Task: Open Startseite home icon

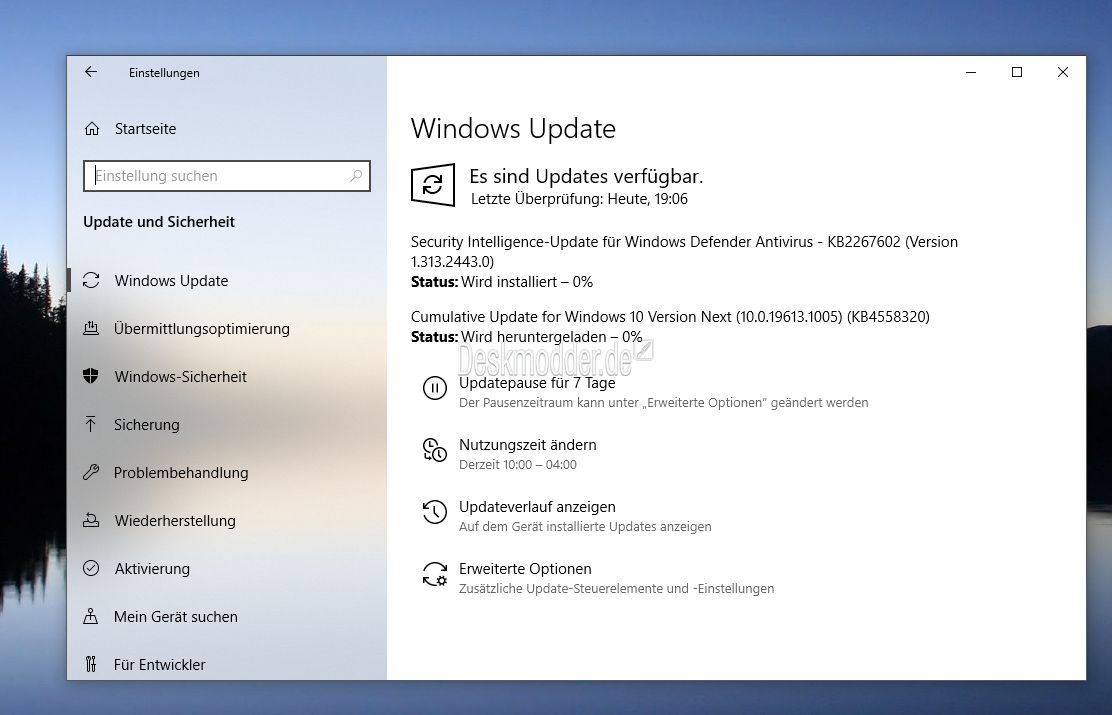Action: [91, 128]
